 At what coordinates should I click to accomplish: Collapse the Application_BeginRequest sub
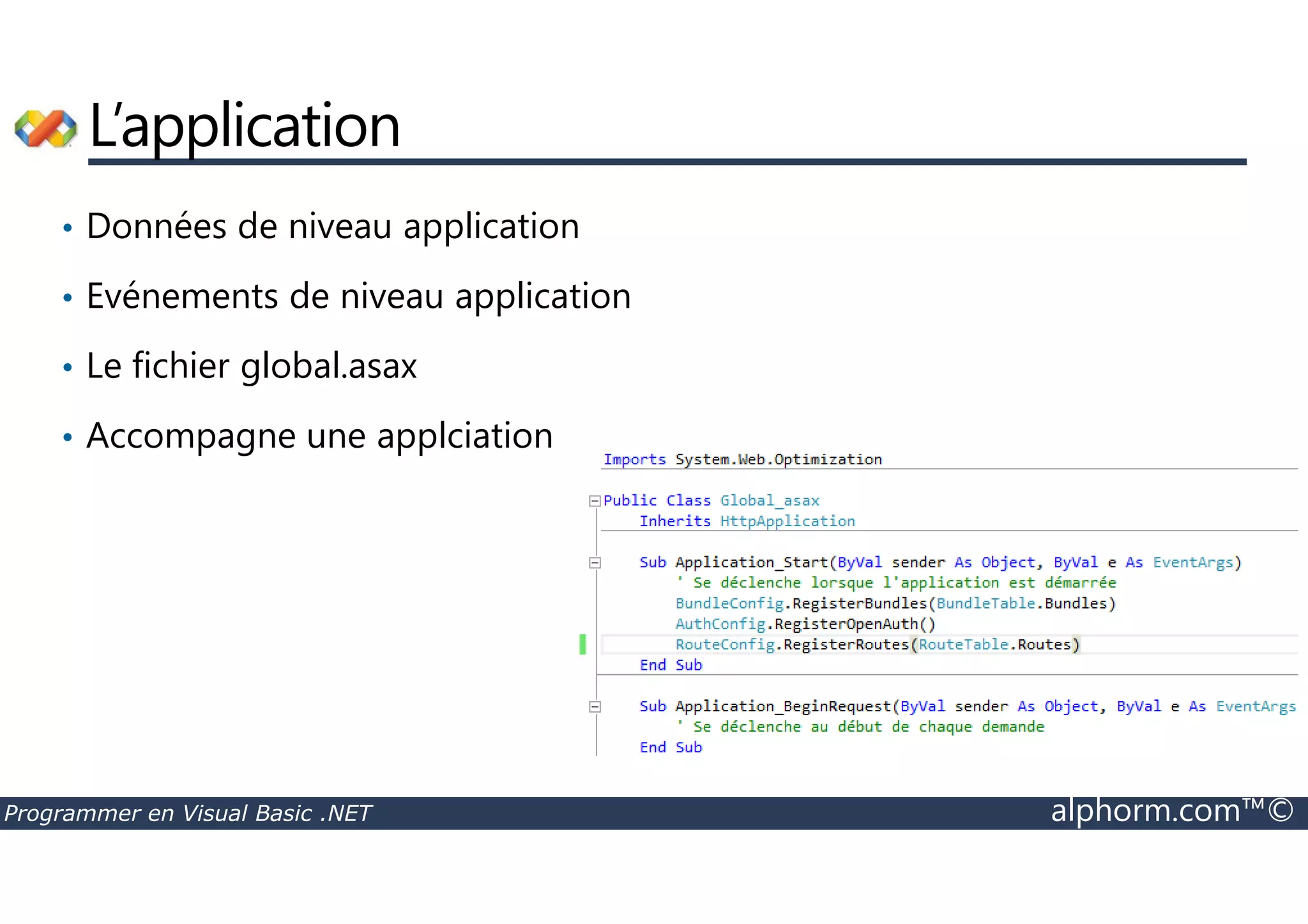pos(595,707)
